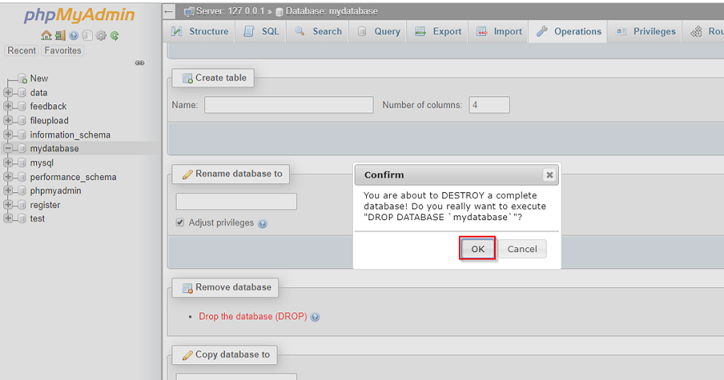Screen dimensions: 724x380
Task: Expand the phpmyadmin database node
Action: 8,190
